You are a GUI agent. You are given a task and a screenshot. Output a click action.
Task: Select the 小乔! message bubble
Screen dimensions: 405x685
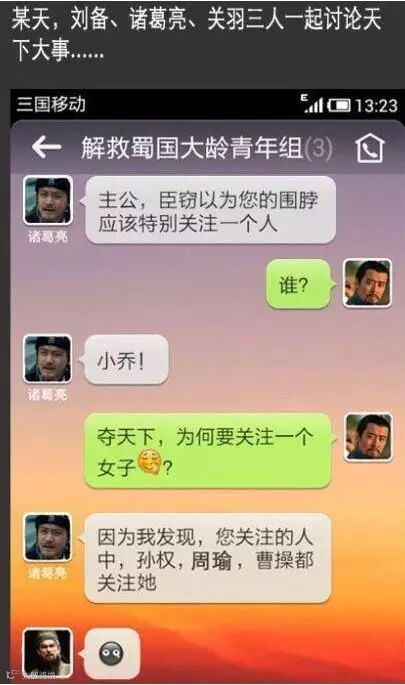(125, 360)
